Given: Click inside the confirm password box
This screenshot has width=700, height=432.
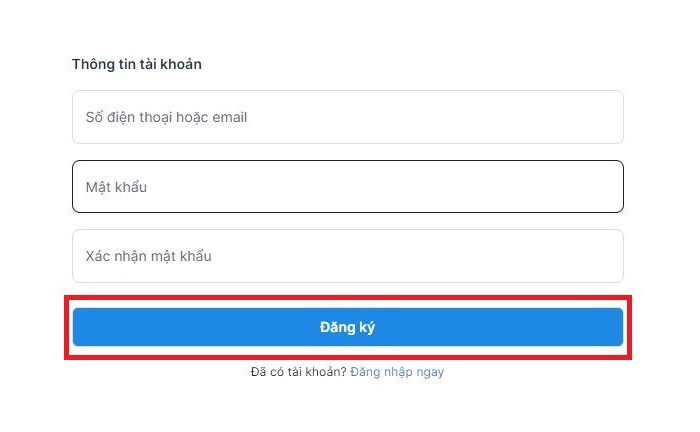Looking at the screenshot, I should [347, 256].
